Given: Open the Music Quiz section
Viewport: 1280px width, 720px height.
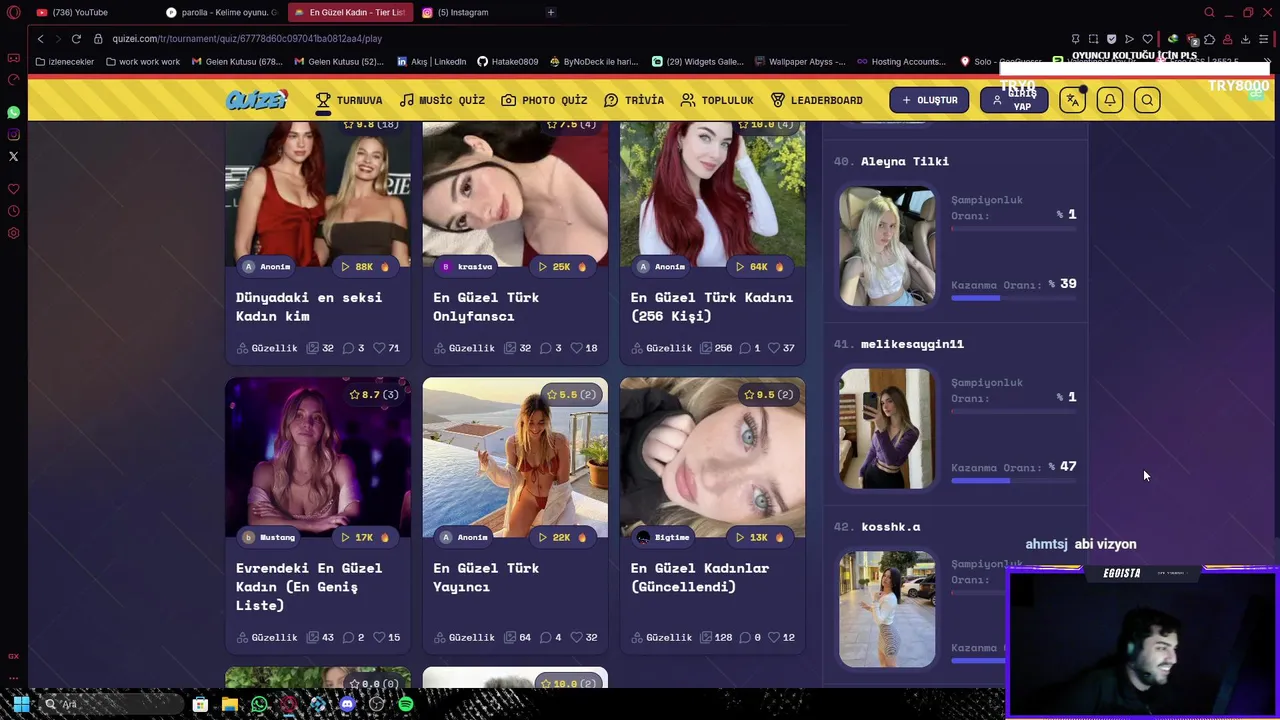Looking at the screenshot, I should (x=442, y=100).
